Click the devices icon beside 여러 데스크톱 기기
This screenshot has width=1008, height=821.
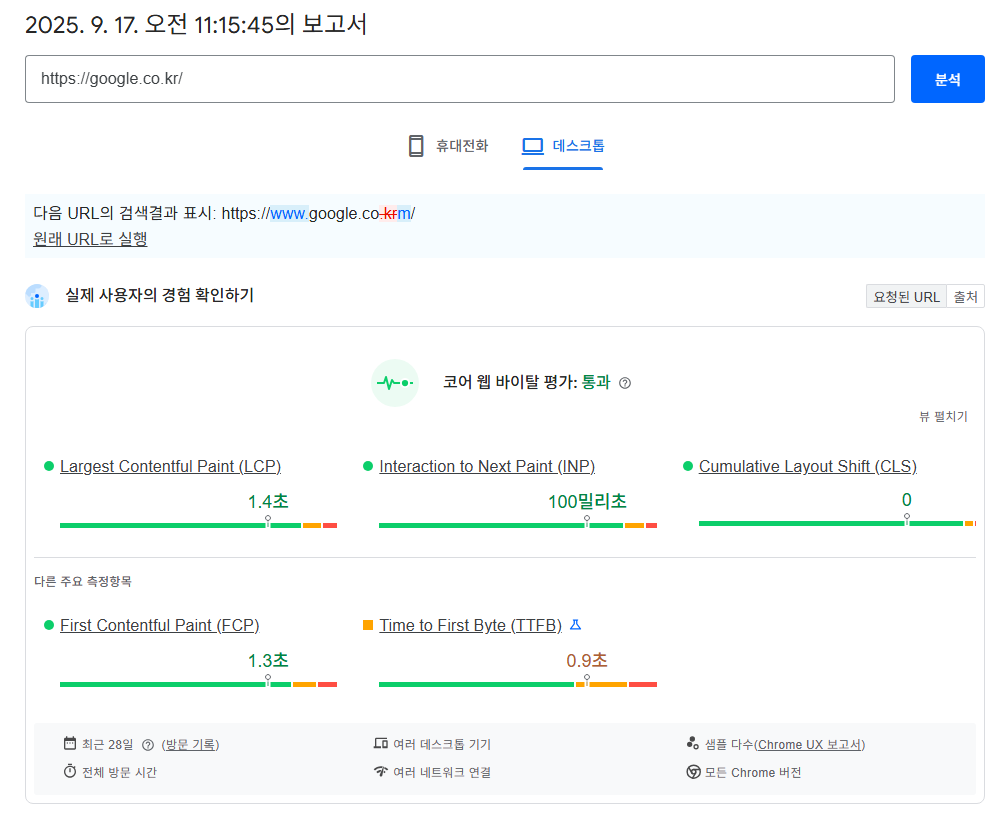click(381, 743)
